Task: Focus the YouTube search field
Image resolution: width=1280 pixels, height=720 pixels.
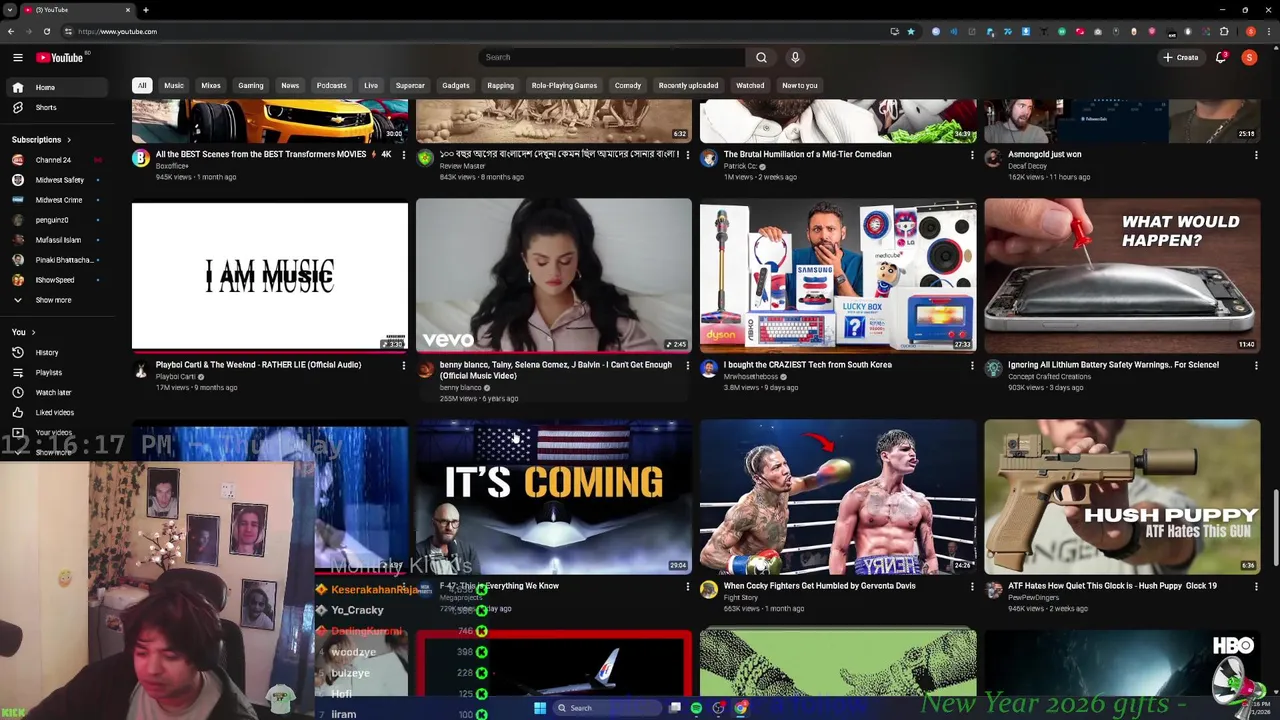Action: pyautogui.click(x=611, y=57)
